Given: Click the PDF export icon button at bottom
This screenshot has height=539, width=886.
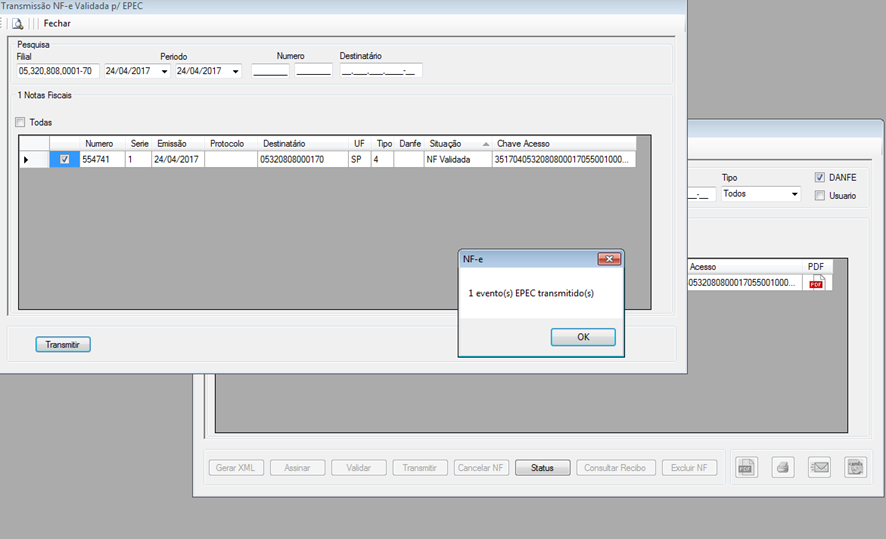Looking at the screenshot, I should pyautogui.click(x=746, y=467).
